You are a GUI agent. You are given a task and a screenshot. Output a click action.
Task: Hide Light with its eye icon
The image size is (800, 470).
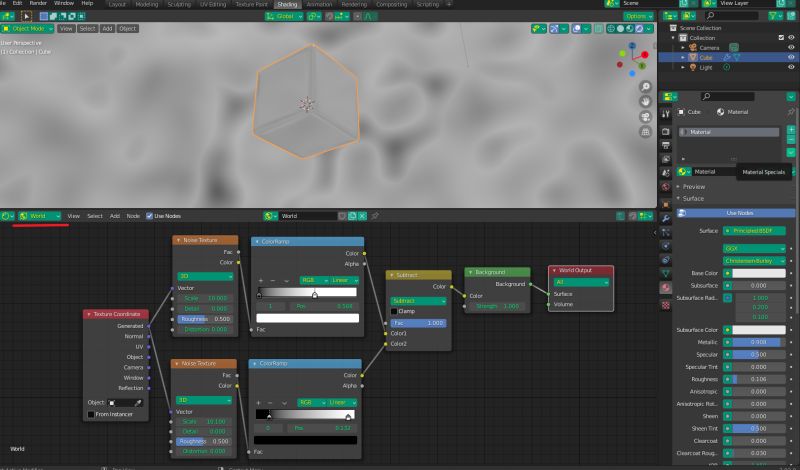click(791, 67)
